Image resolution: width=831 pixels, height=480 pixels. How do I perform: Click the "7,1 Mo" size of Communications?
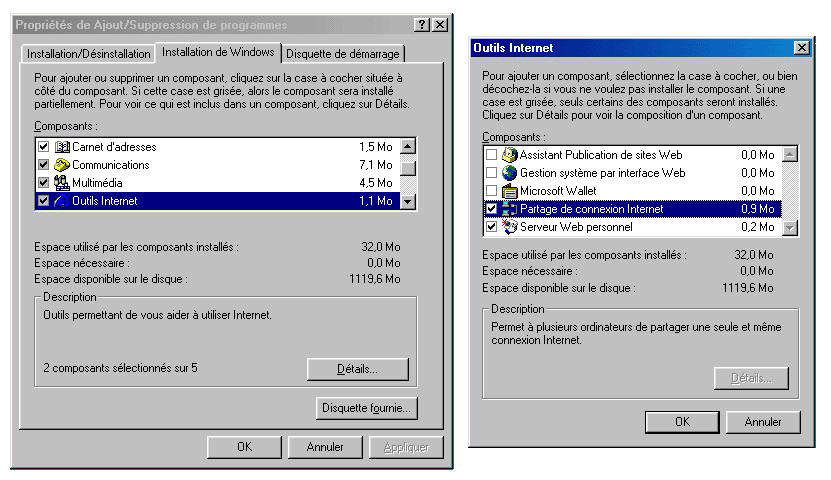point(376,165)
